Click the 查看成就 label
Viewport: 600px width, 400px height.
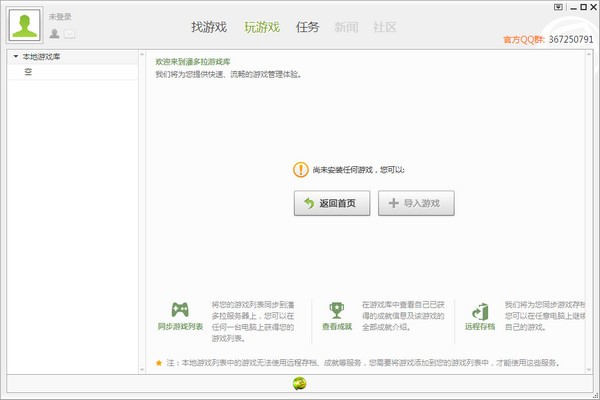[337, 327]
